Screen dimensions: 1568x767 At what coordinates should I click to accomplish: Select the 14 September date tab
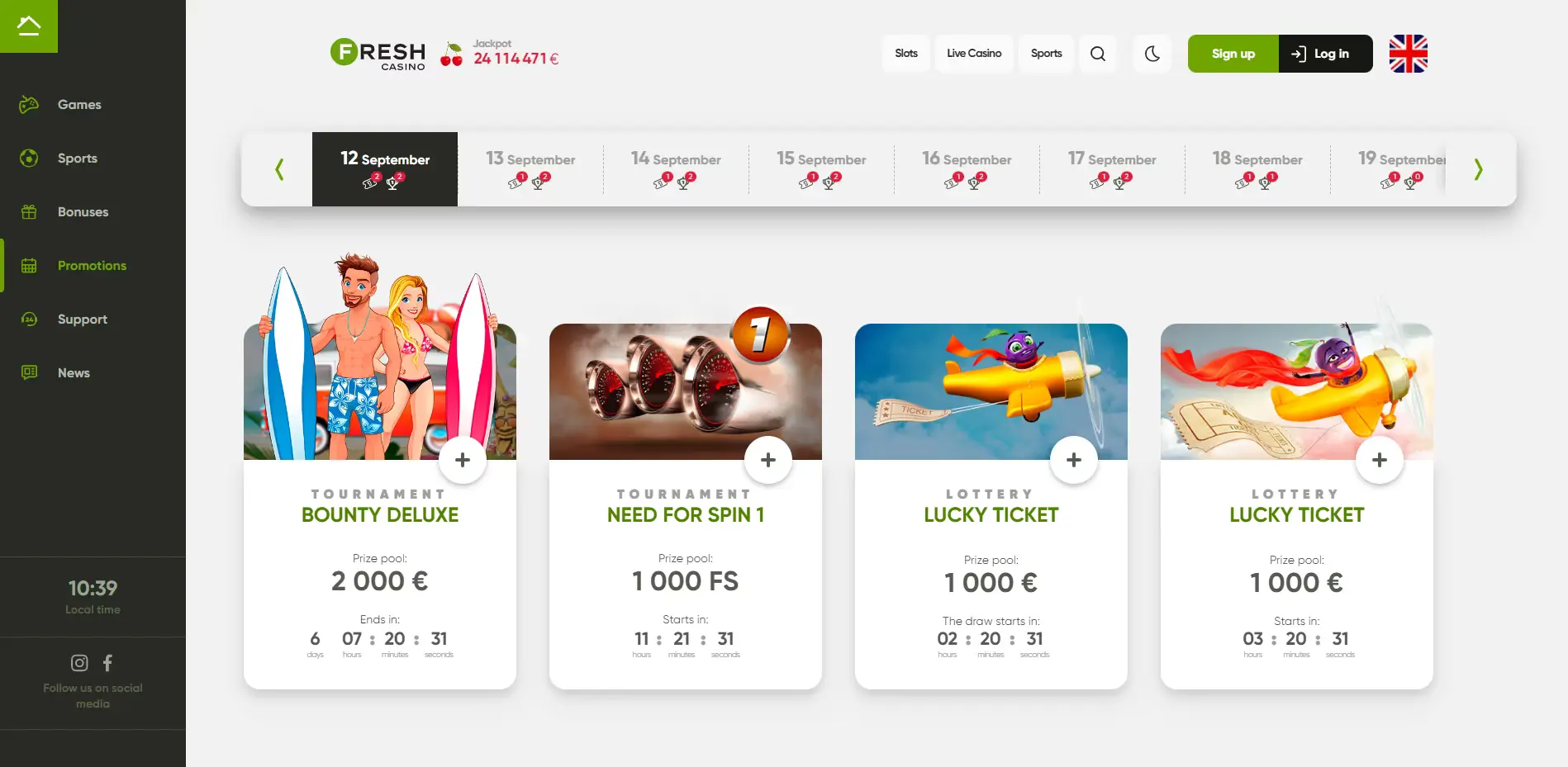coord(676,169)
